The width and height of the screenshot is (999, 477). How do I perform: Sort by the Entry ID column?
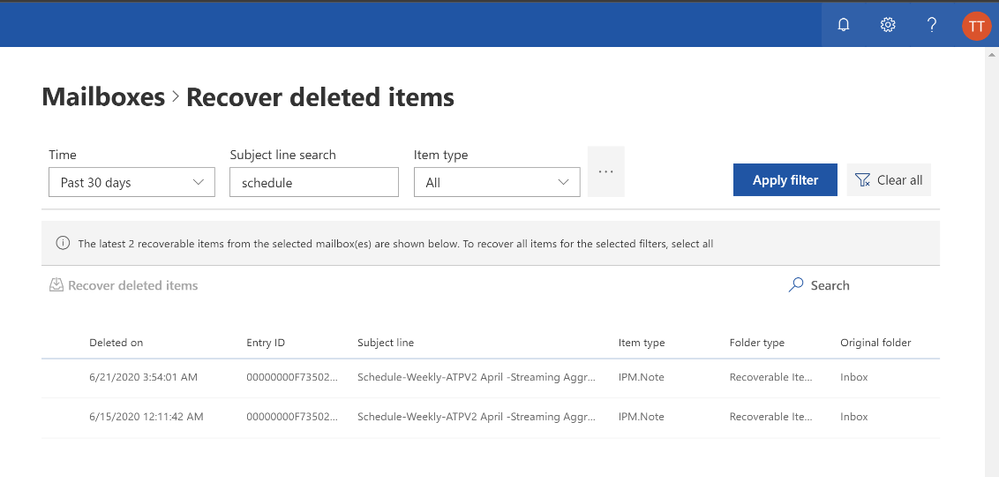pyautogui.click(x=266, y=343)
